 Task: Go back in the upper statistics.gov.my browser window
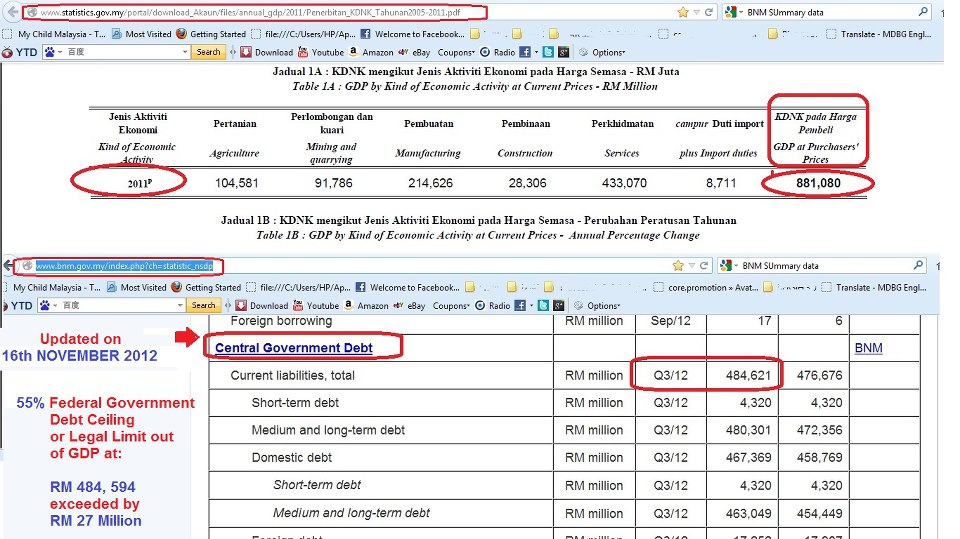(x=12, y=12)
